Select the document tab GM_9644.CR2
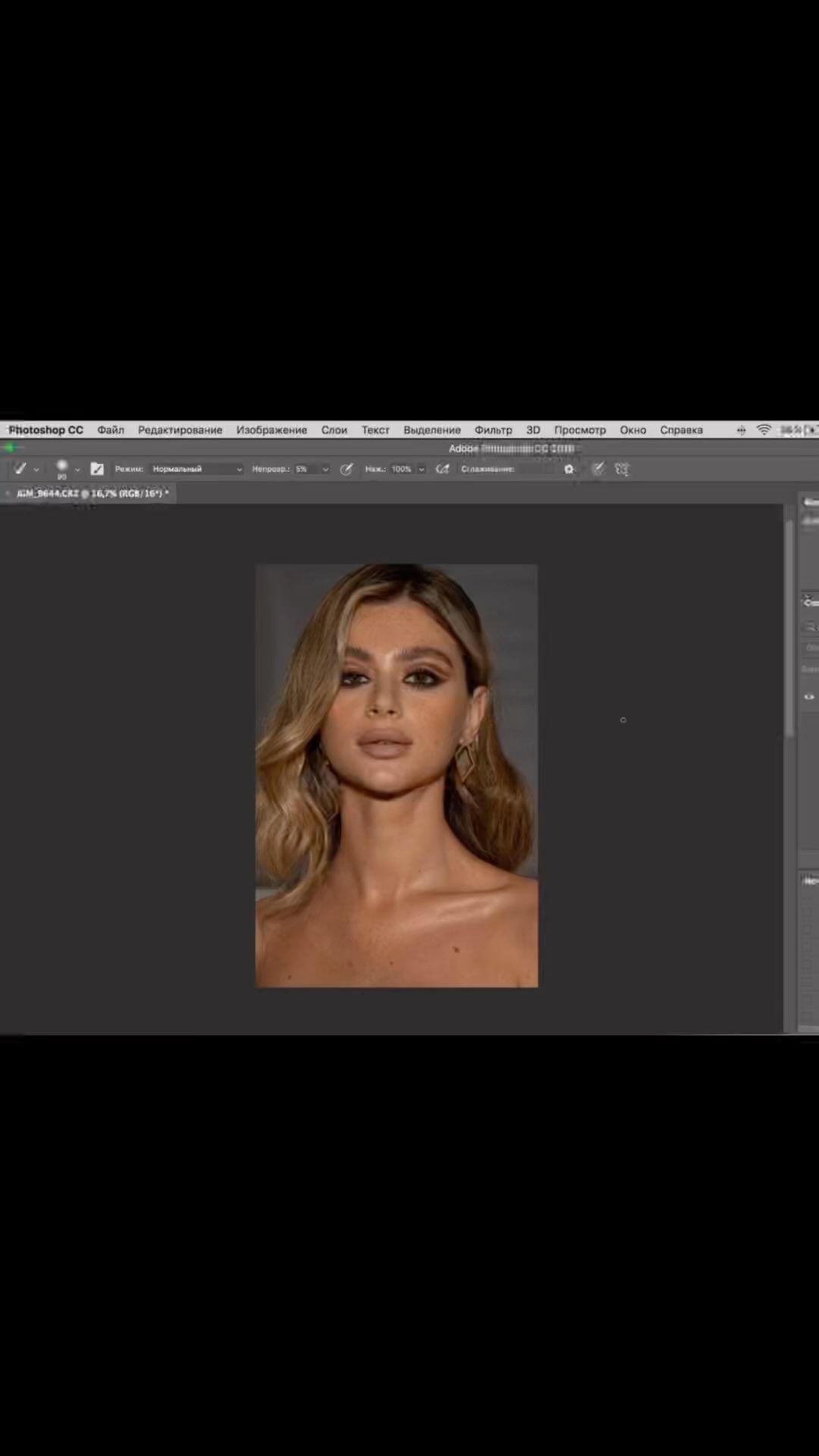Viewport: 819px width, 1456px height. [89, 494]
